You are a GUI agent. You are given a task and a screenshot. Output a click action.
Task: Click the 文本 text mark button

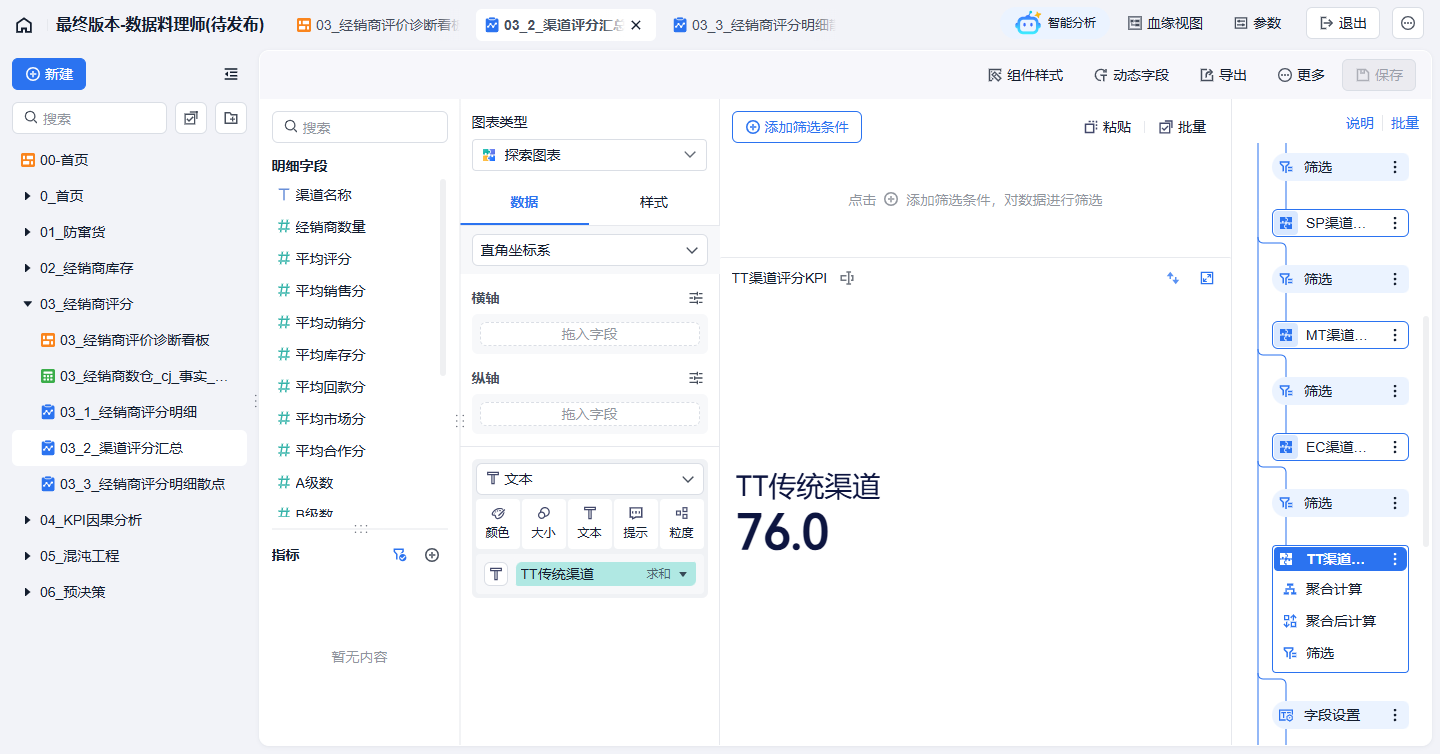coord(590,524)
